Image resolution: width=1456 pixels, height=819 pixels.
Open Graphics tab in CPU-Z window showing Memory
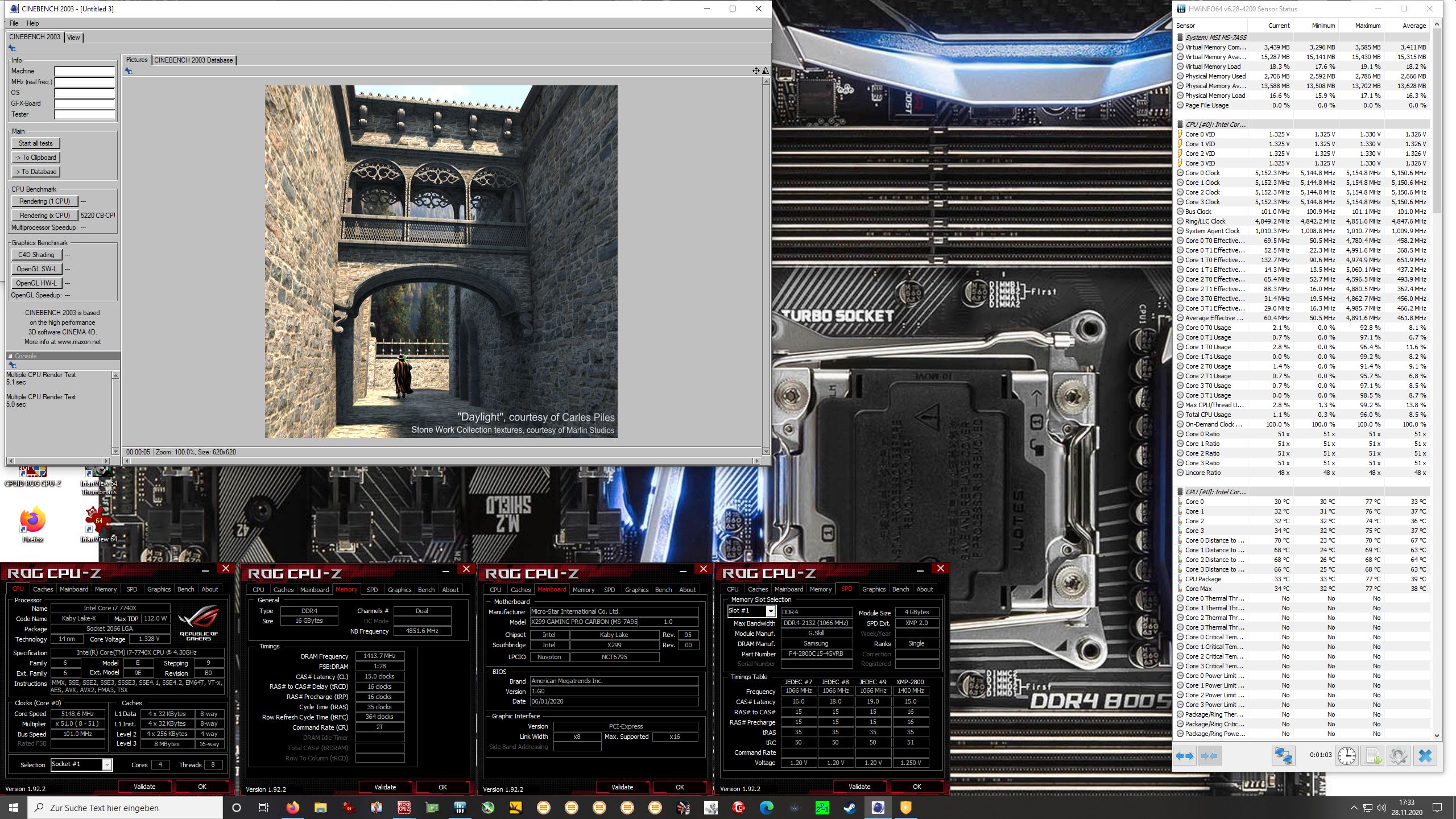399,590
